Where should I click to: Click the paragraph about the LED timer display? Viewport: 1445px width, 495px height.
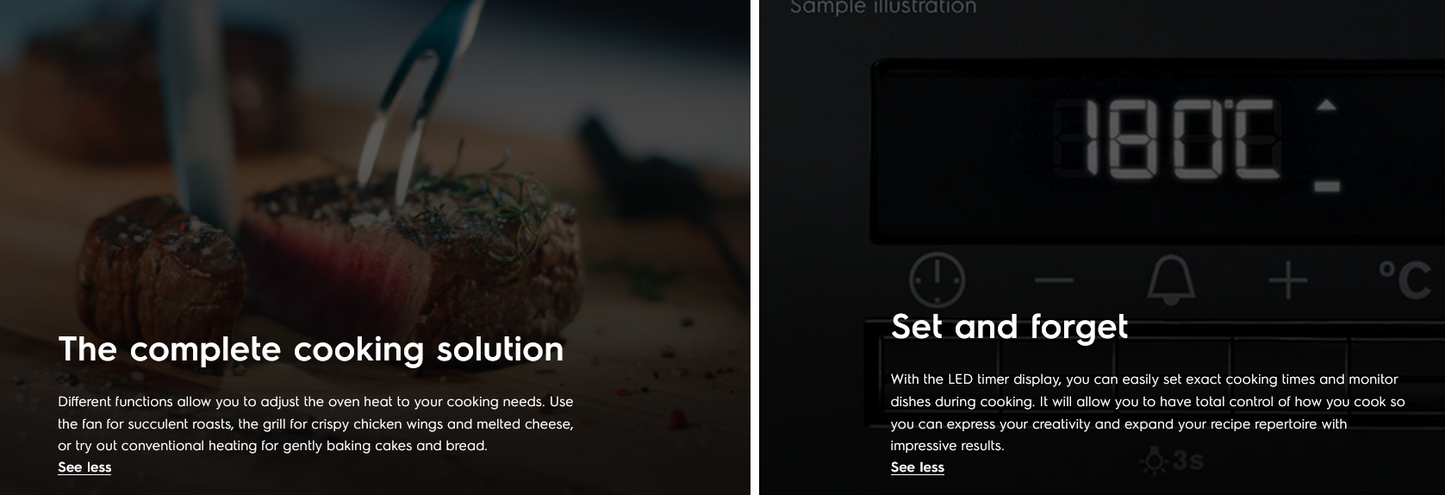click(x=1148, y=412)
